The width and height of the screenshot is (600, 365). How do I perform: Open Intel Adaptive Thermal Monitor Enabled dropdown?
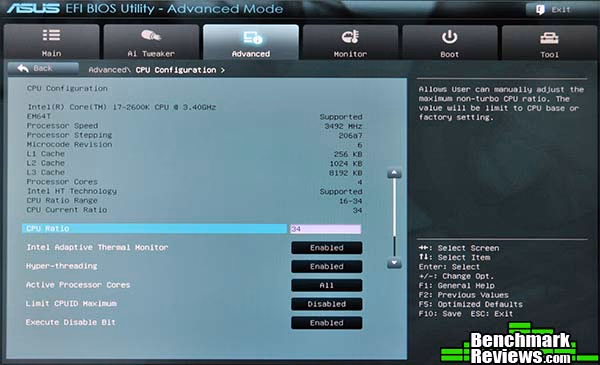[x=327, y=248]
